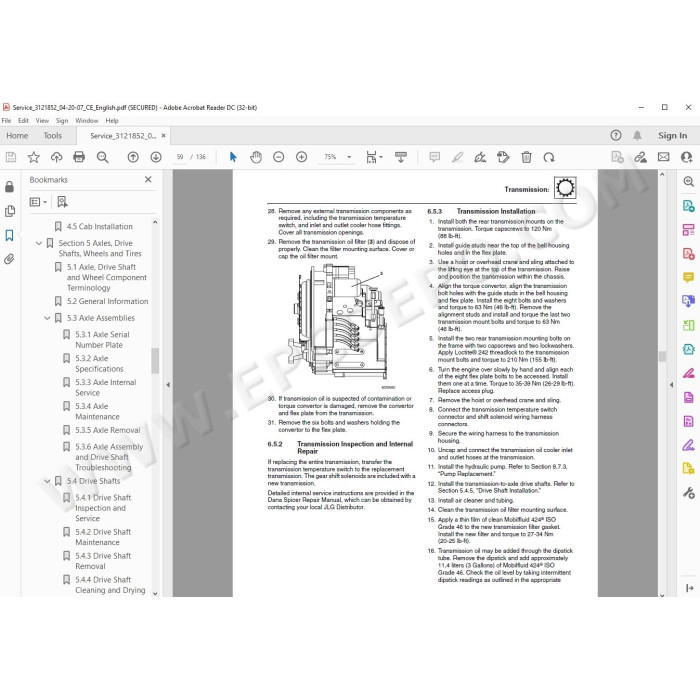This screenshot has height=700, width=700.
Task: Open 4.5 Cab Installation bookmark
Action: pos(100,226)
